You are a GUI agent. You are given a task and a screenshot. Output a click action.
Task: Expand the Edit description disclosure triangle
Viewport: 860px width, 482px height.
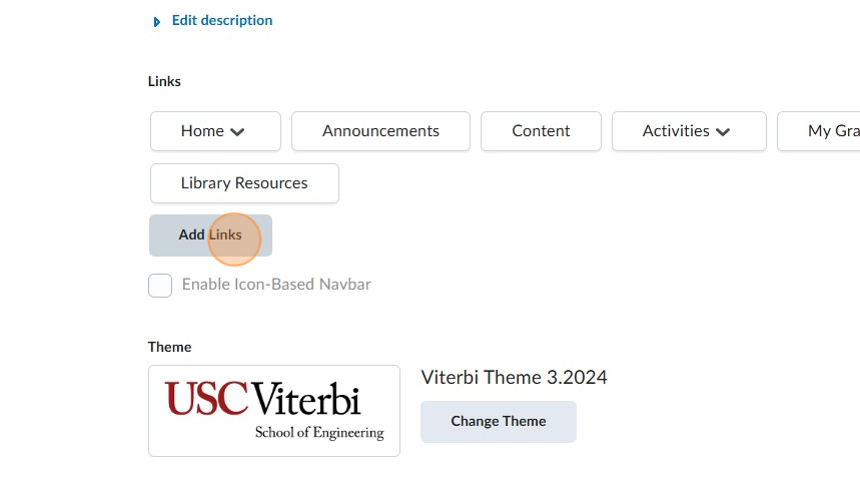coord(157,21)
